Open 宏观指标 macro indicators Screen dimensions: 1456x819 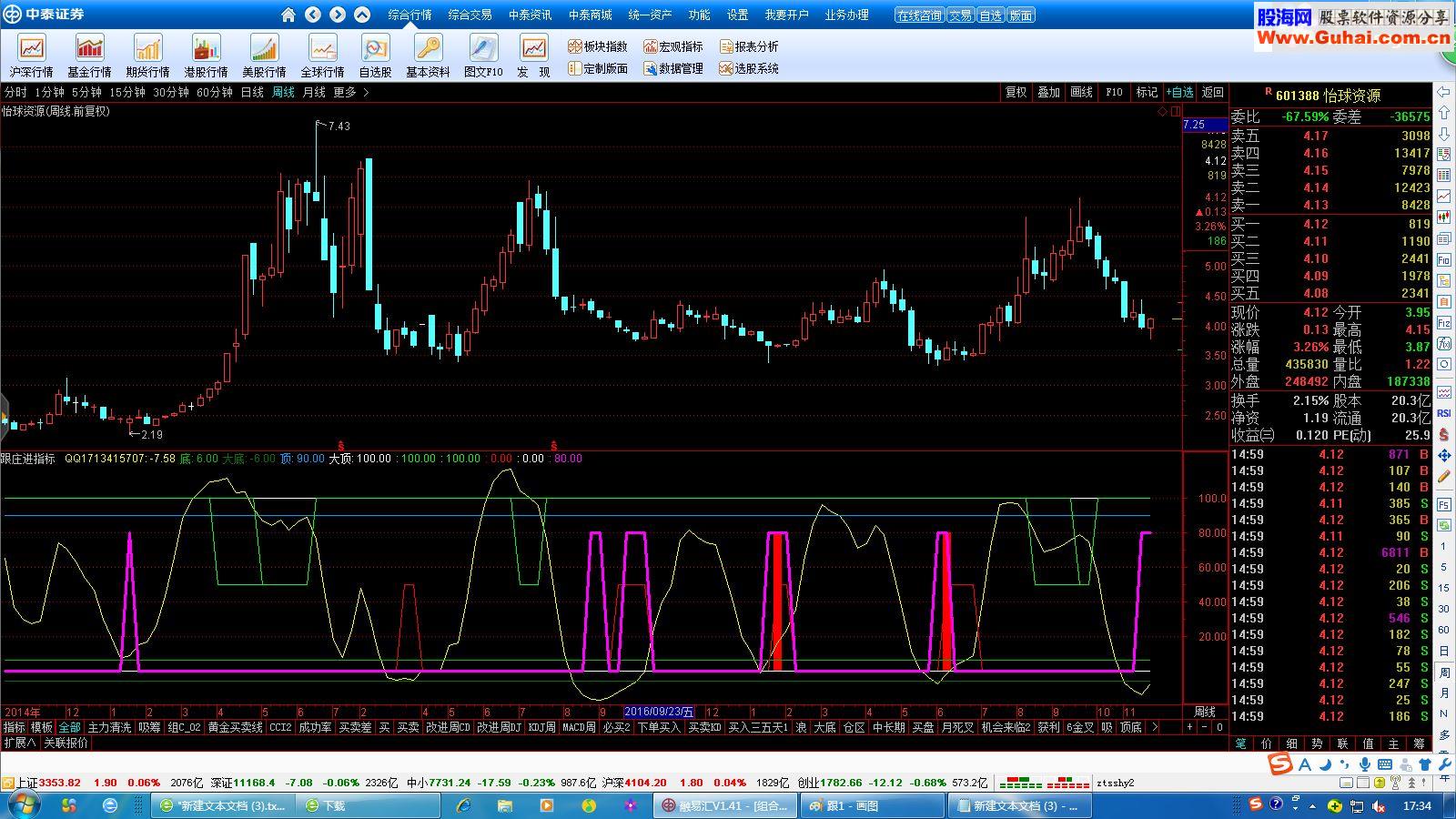673,46
